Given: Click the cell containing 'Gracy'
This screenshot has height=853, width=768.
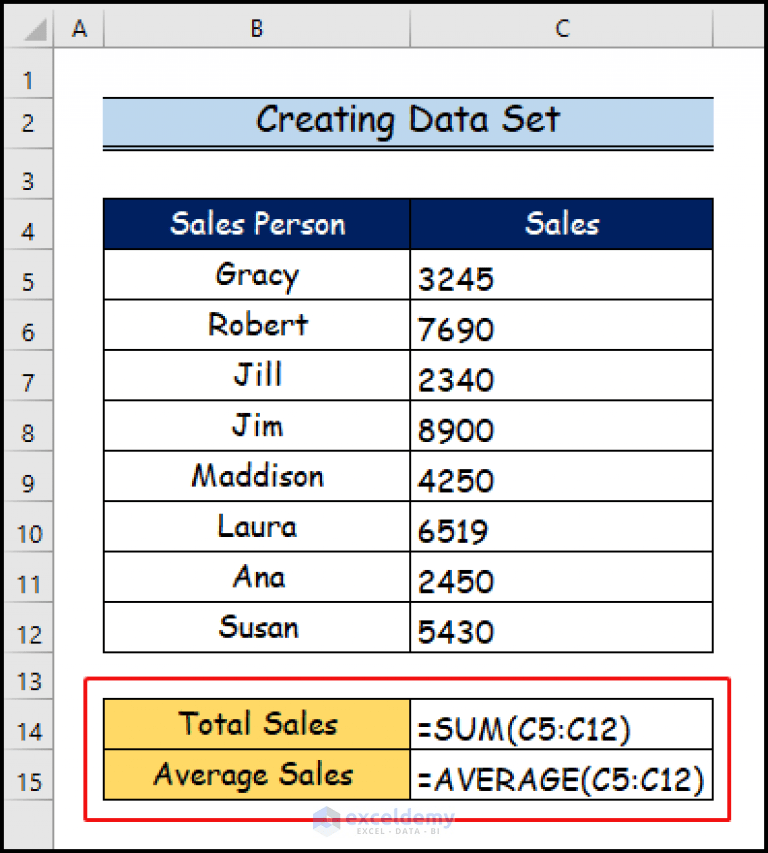Looking at the screenshot, I should 256,274.
